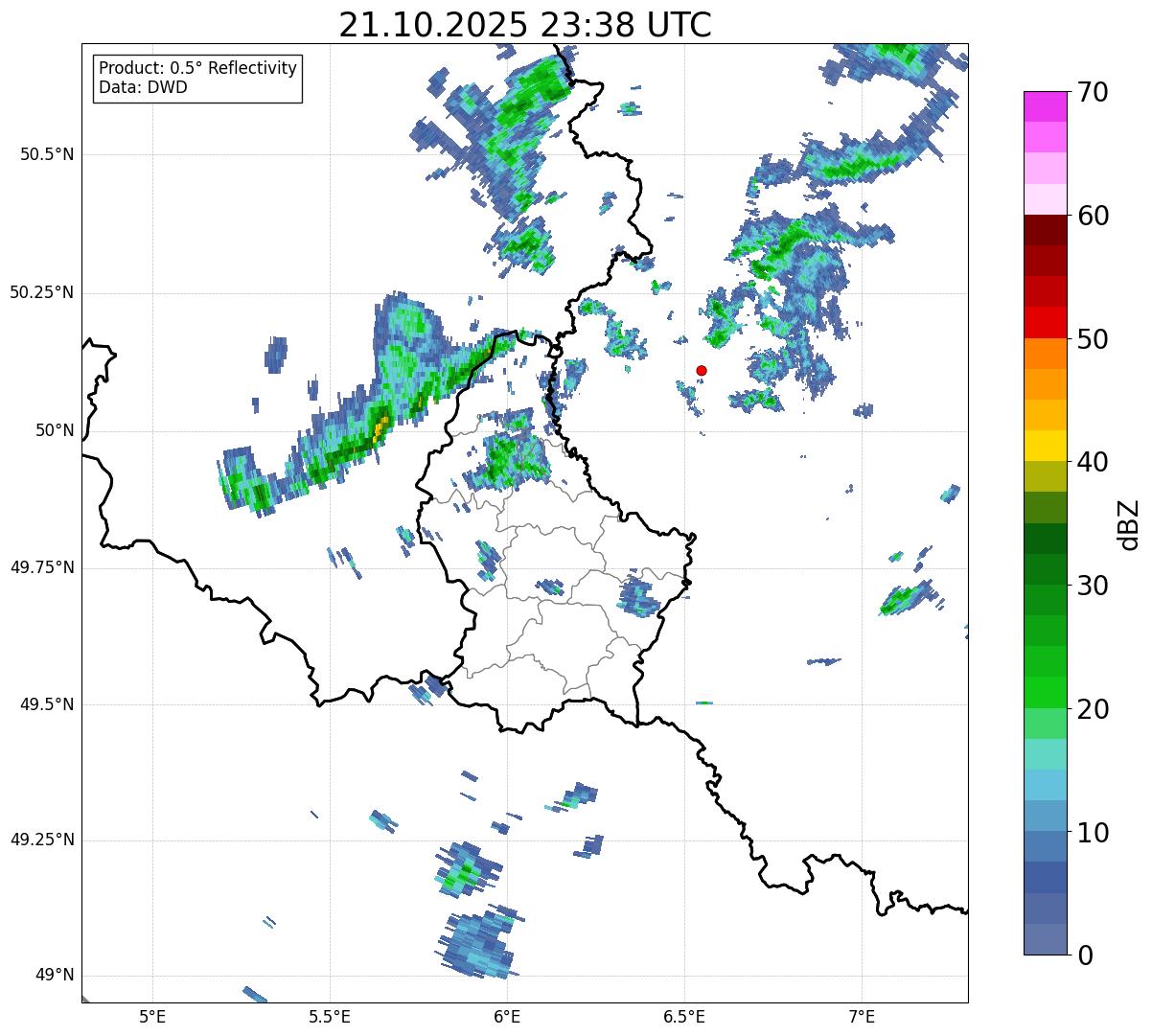The image size is (1152, 1036).
Task: Click the title "21.10.2025 23:38 UTC"
Action: click(x=525, y=25)
